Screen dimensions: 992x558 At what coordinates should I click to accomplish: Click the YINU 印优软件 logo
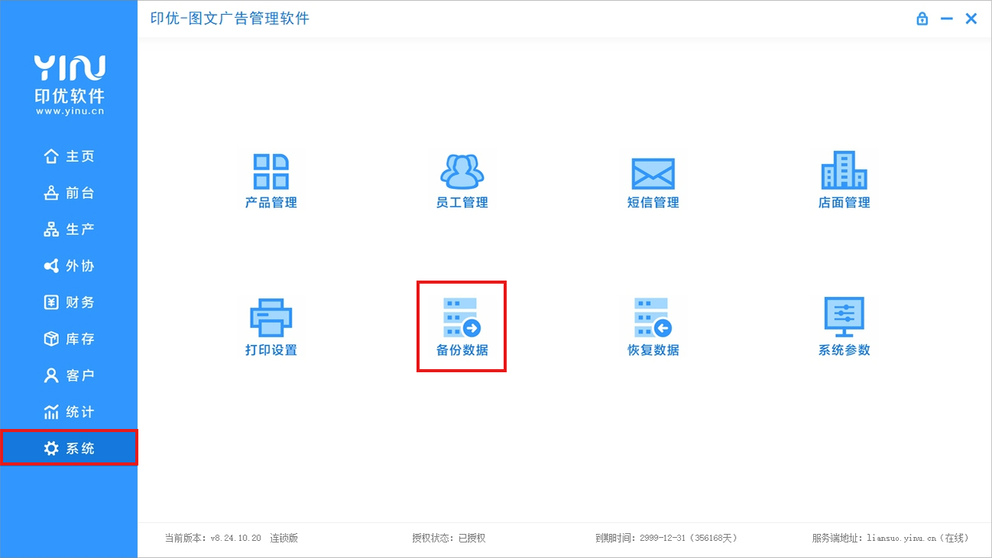69,84
